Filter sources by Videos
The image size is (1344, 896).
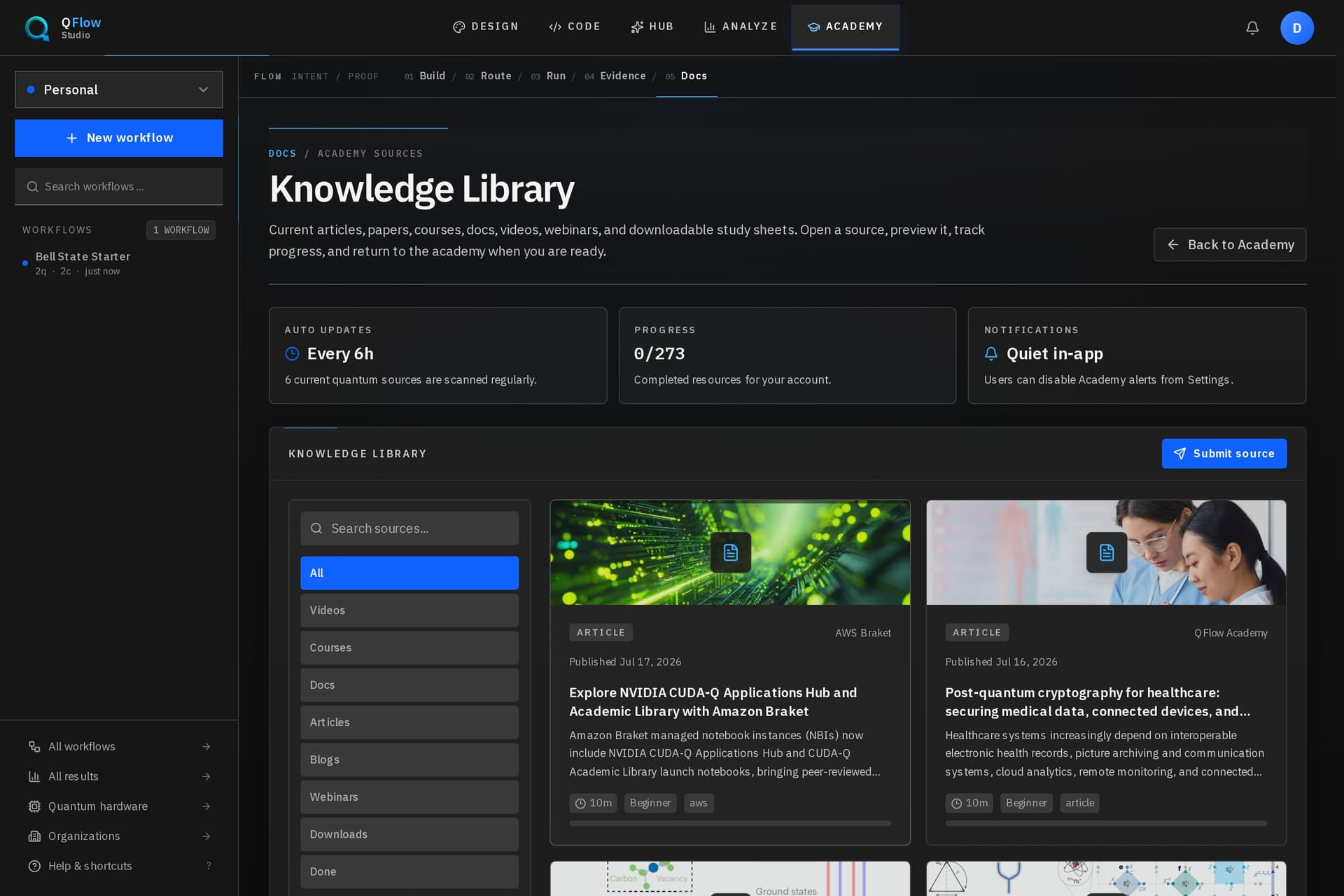[x=409, y=610]
